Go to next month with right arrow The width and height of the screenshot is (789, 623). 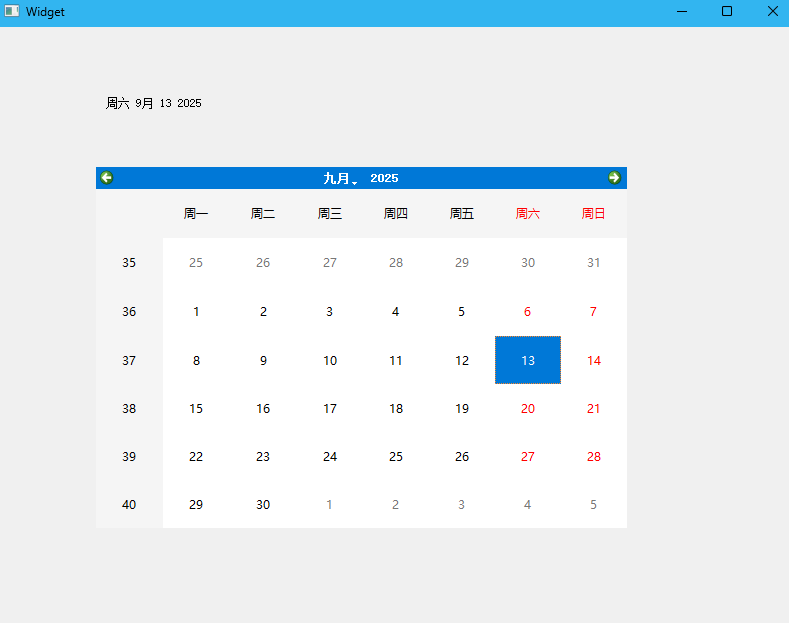pos(614,178)
